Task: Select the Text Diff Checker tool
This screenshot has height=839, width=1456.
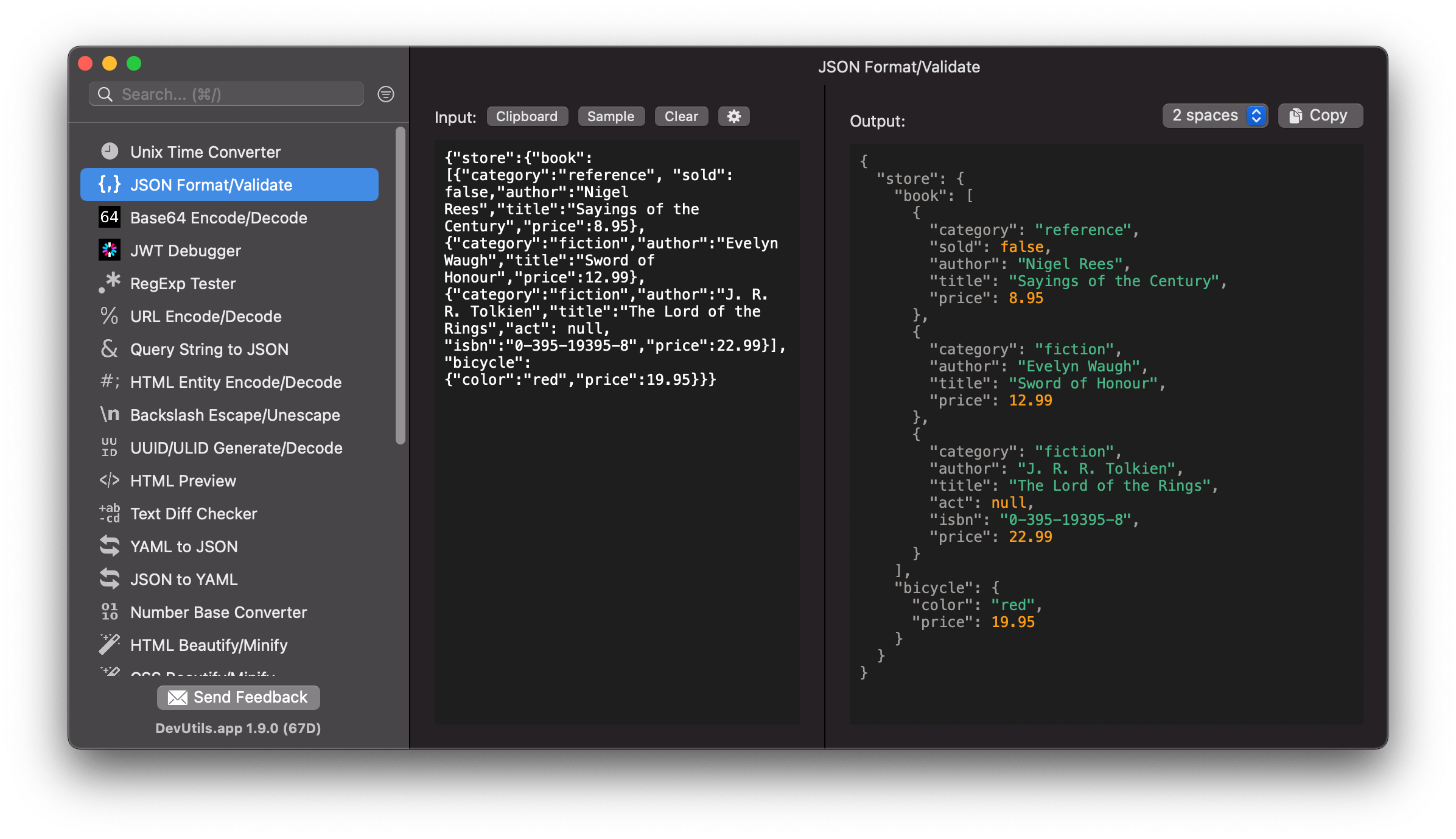Action: (x=194, y=514)
